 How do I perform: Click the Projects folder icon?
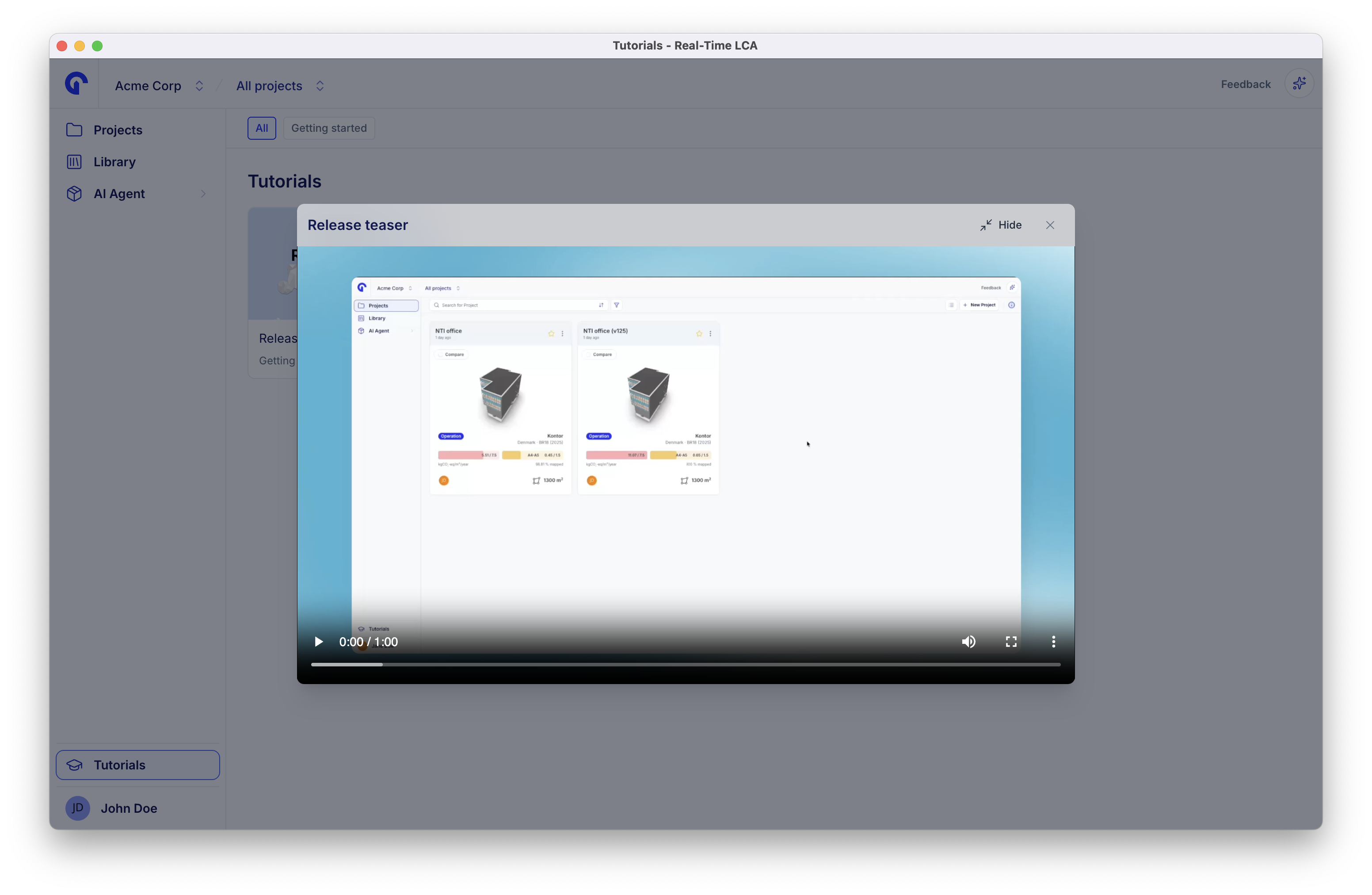click(x=74, y=130)
